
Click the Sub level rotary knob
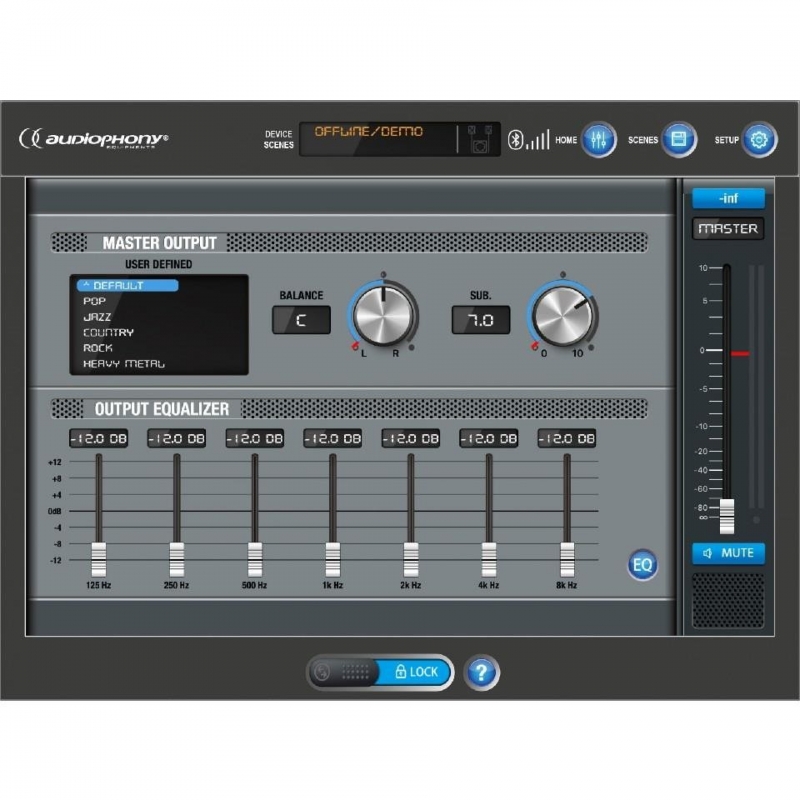563,314
